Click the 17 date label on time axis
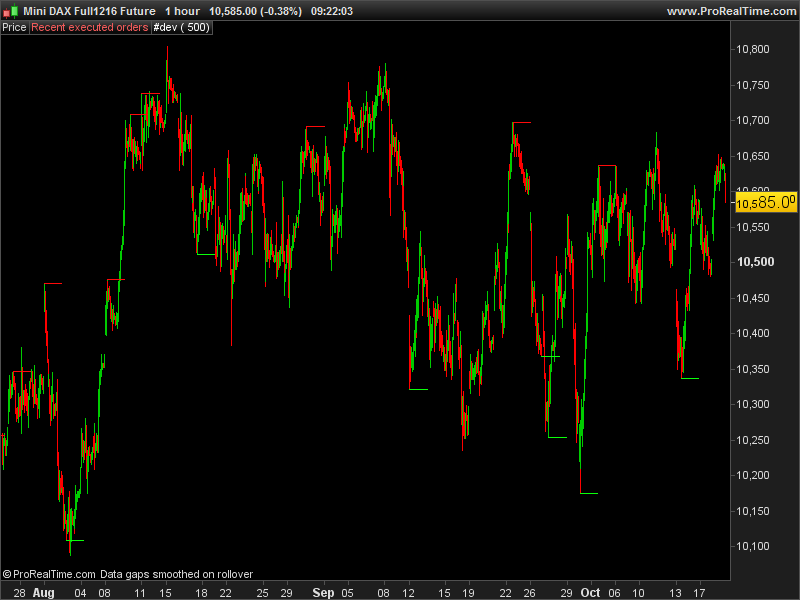 point(699,593)
